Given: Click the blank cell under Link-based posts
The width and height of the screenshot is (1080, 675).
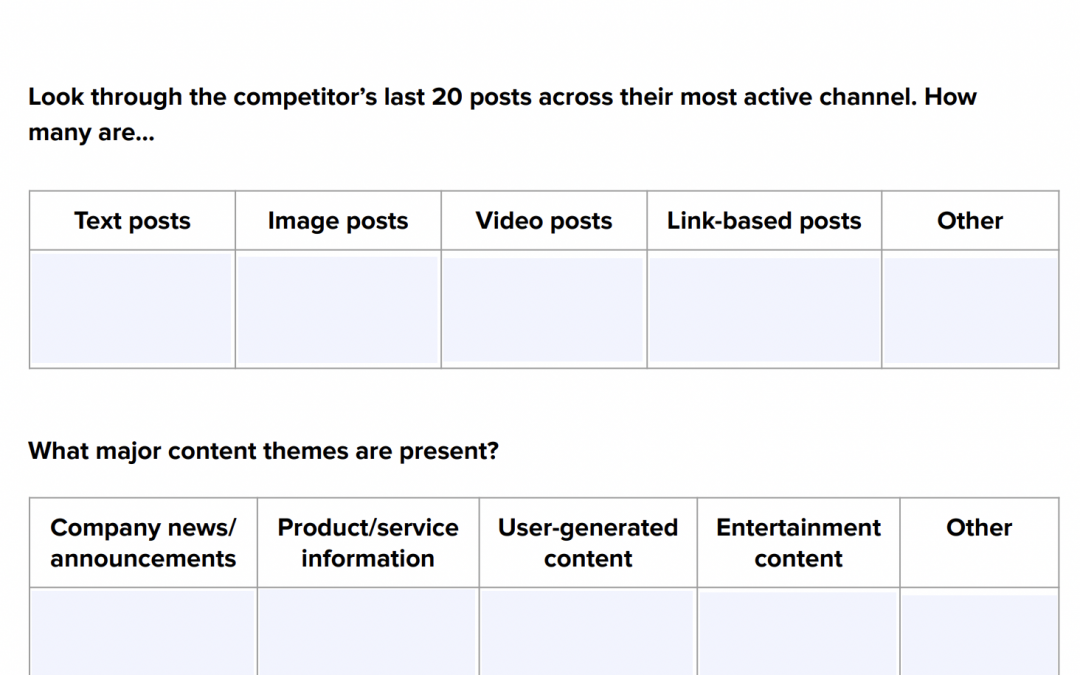Looking at the screenshot, I should pos(764,308).
